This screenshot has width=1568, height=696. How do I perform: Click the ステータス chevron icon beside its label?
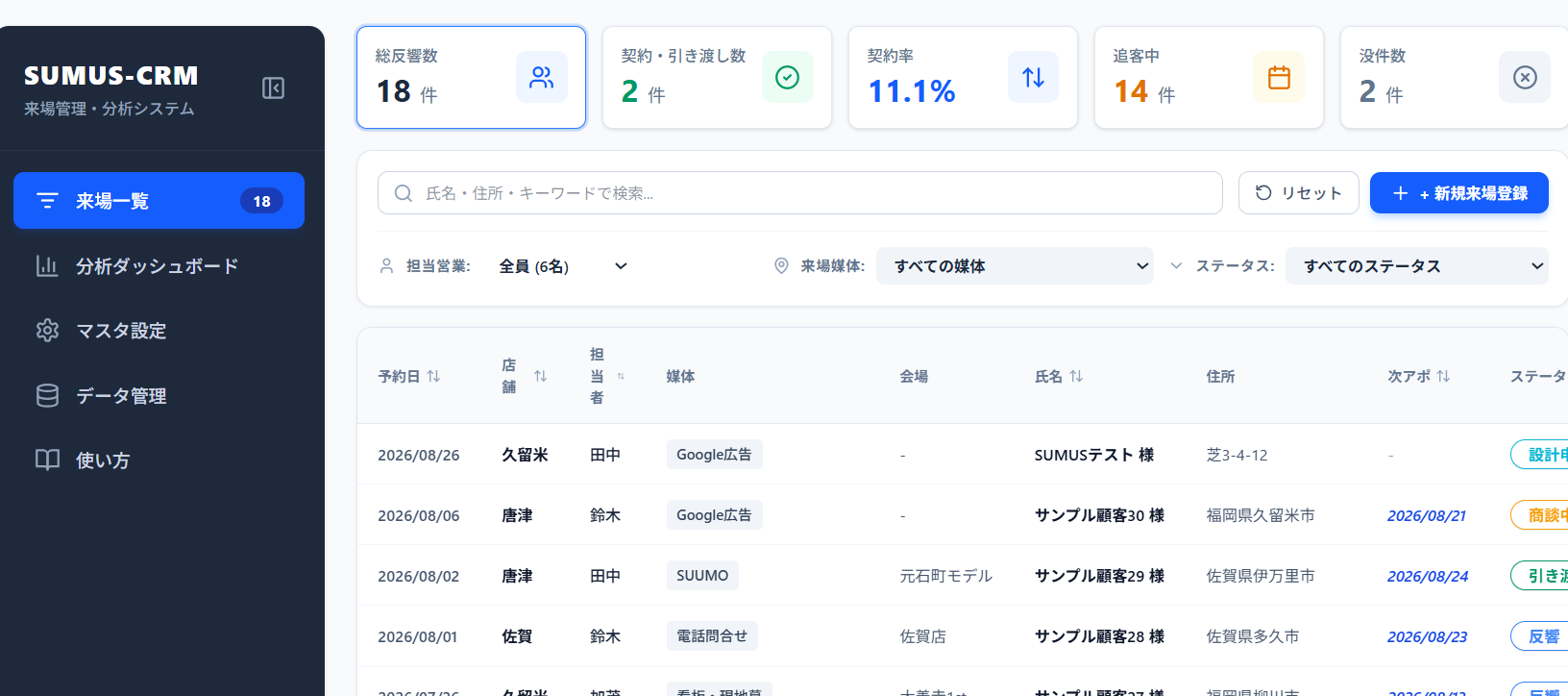[1176, 266]
